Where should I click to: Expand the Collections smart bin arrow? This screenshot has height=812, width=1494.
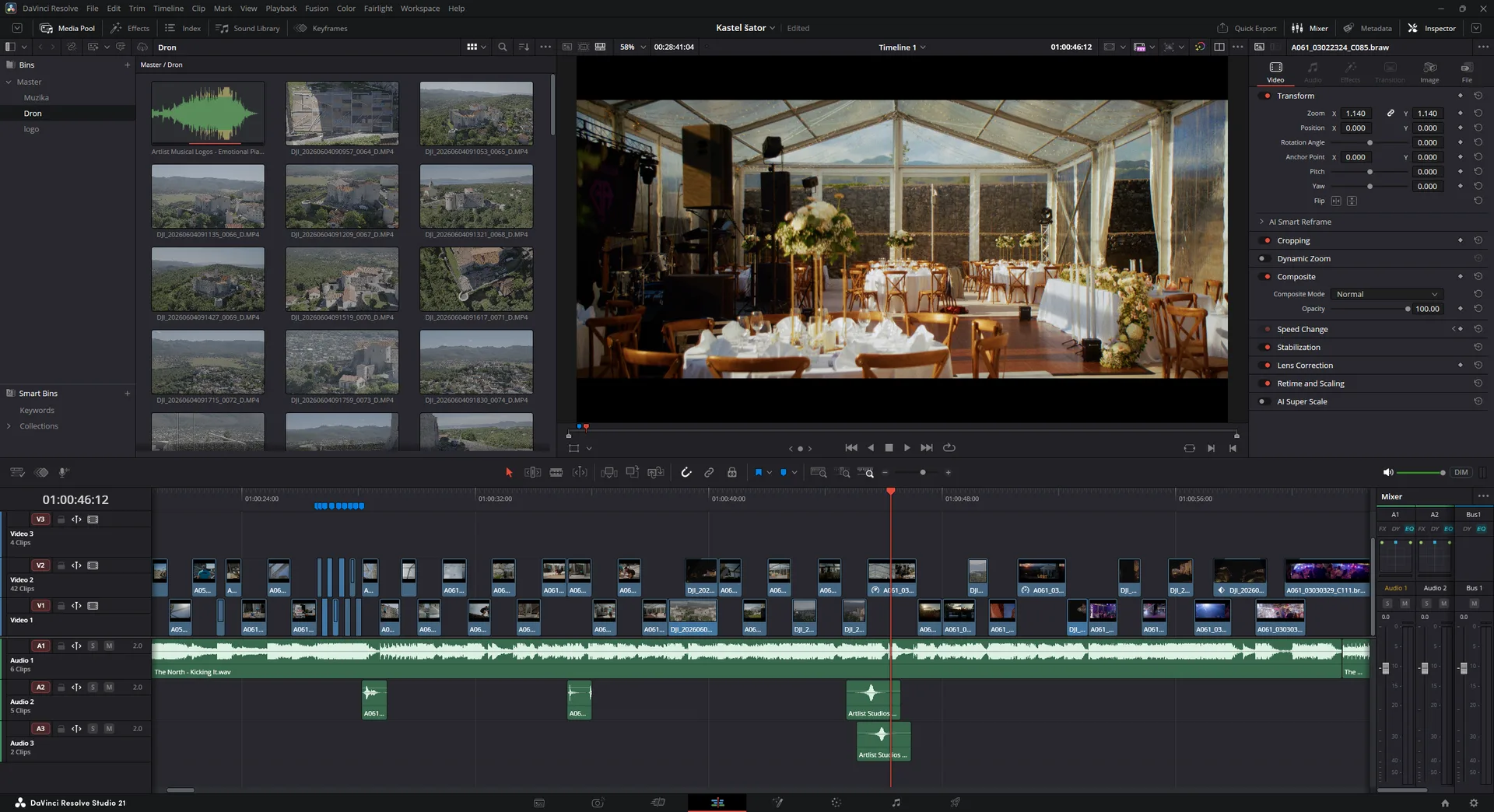(9, 426)
